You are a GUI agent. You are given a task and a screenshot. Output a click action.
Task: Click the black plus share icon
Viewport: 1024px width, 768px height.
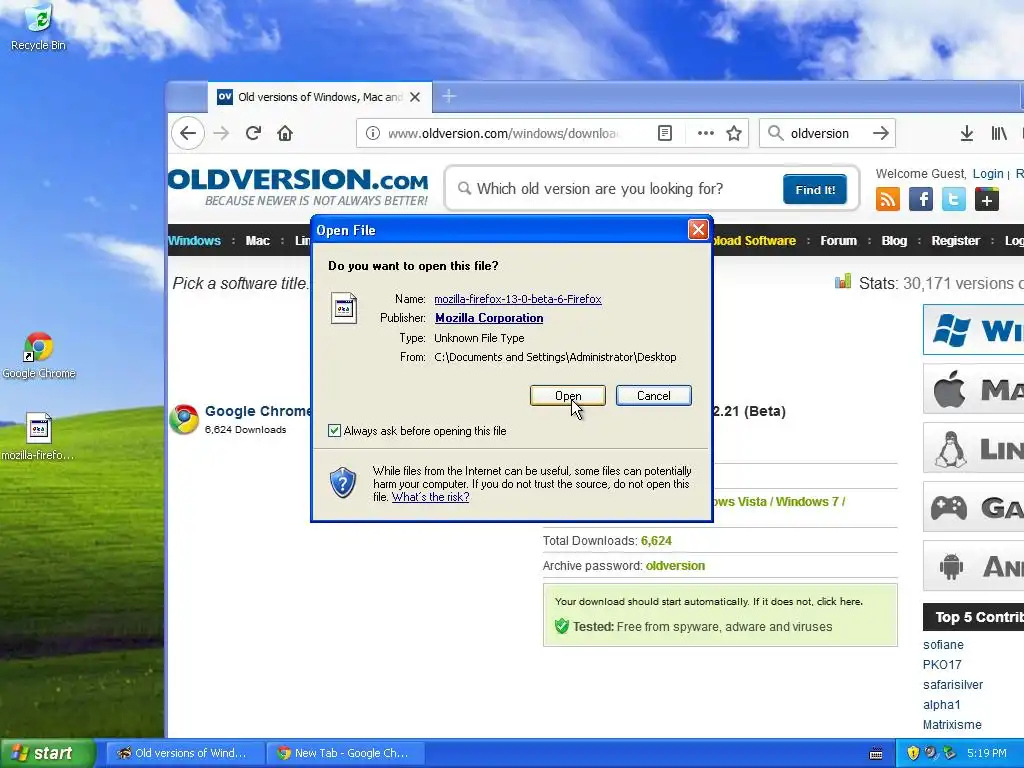point(987,199)
